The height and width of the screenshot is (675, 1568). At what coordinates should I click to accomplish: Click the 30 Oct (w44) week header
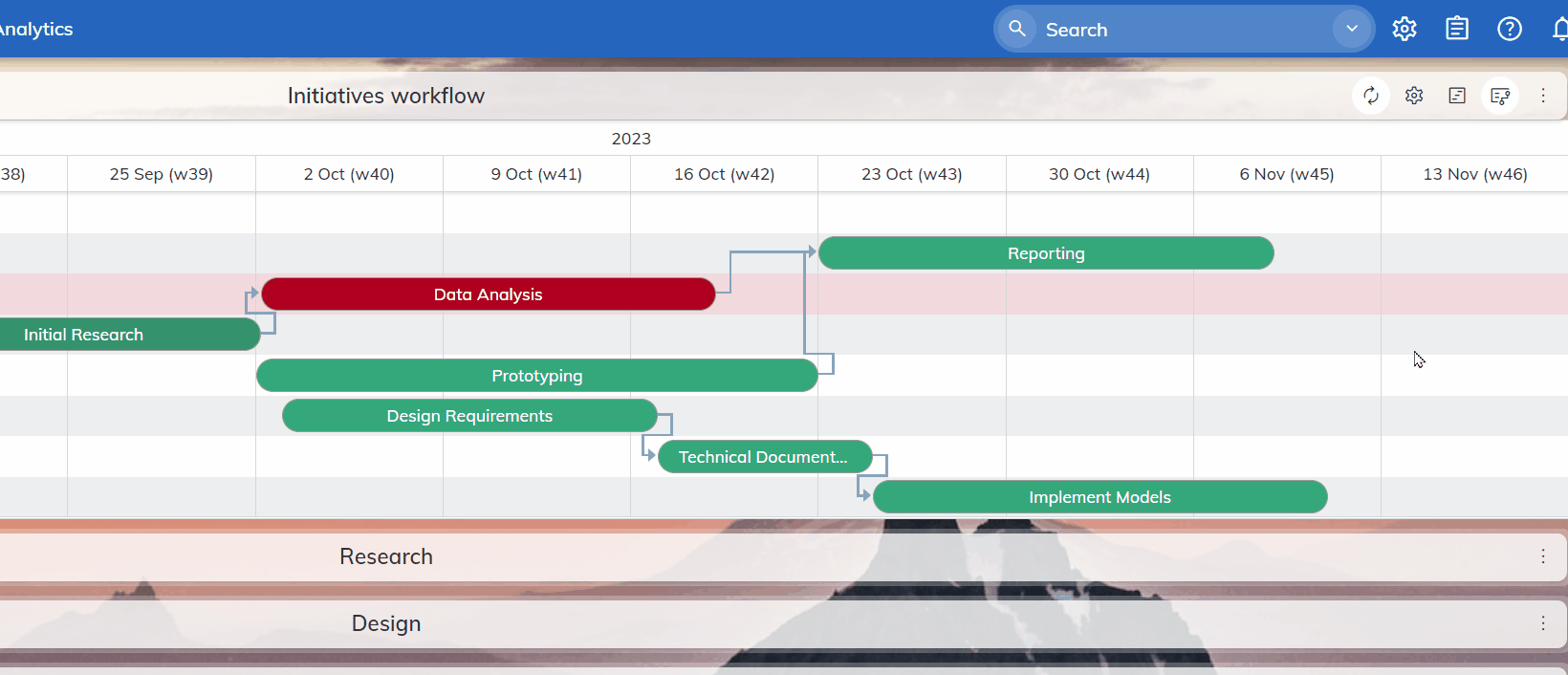1100,174
